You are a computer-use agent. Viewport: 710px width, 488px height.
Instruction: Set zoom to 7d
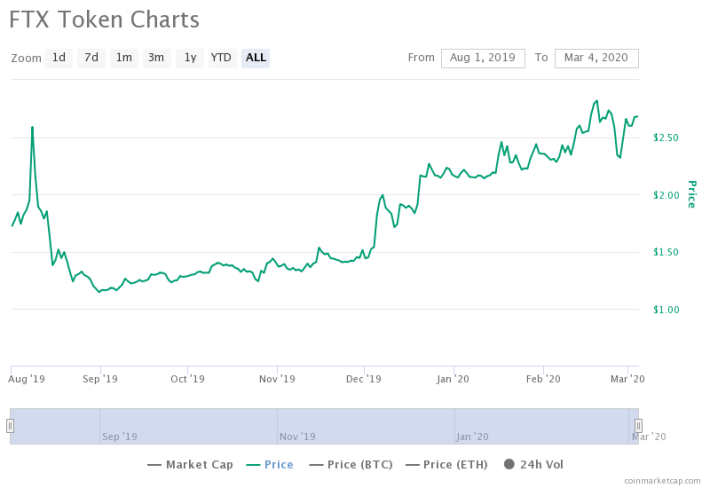click(91, 58)
